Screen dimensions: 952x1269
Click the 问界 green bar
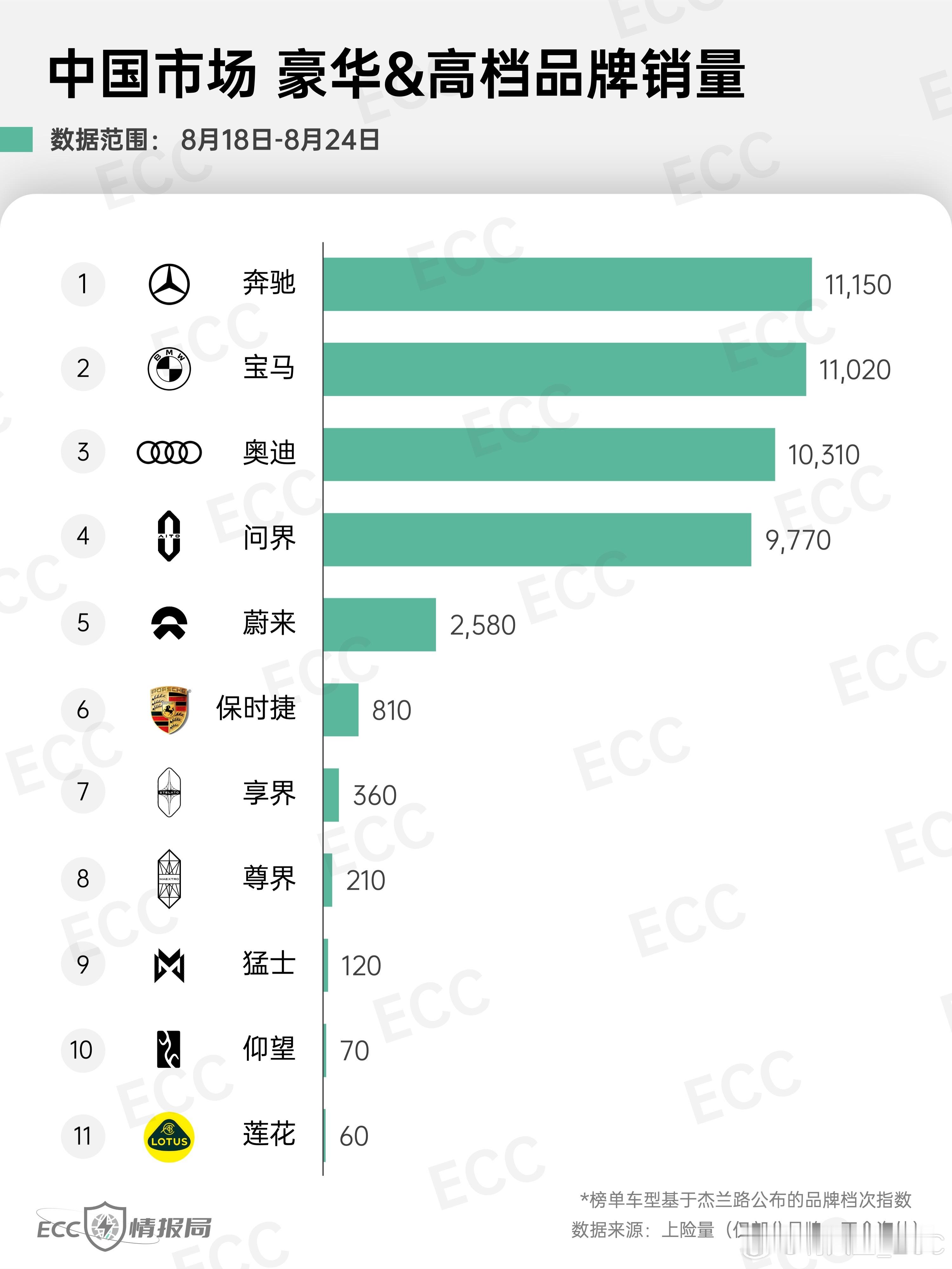[x=537, y=540]
